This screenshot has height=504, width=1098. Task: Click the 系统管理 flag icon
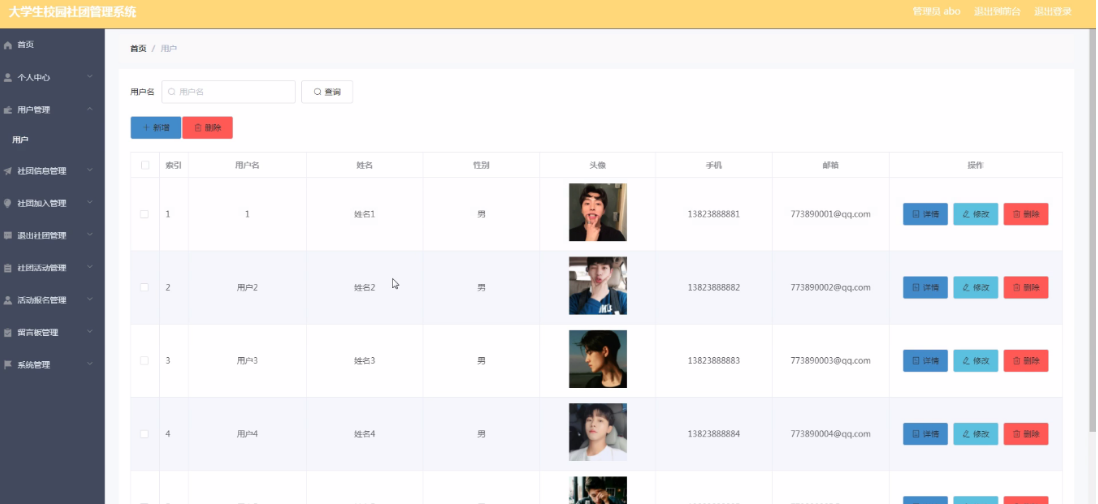tap(8, 365)
